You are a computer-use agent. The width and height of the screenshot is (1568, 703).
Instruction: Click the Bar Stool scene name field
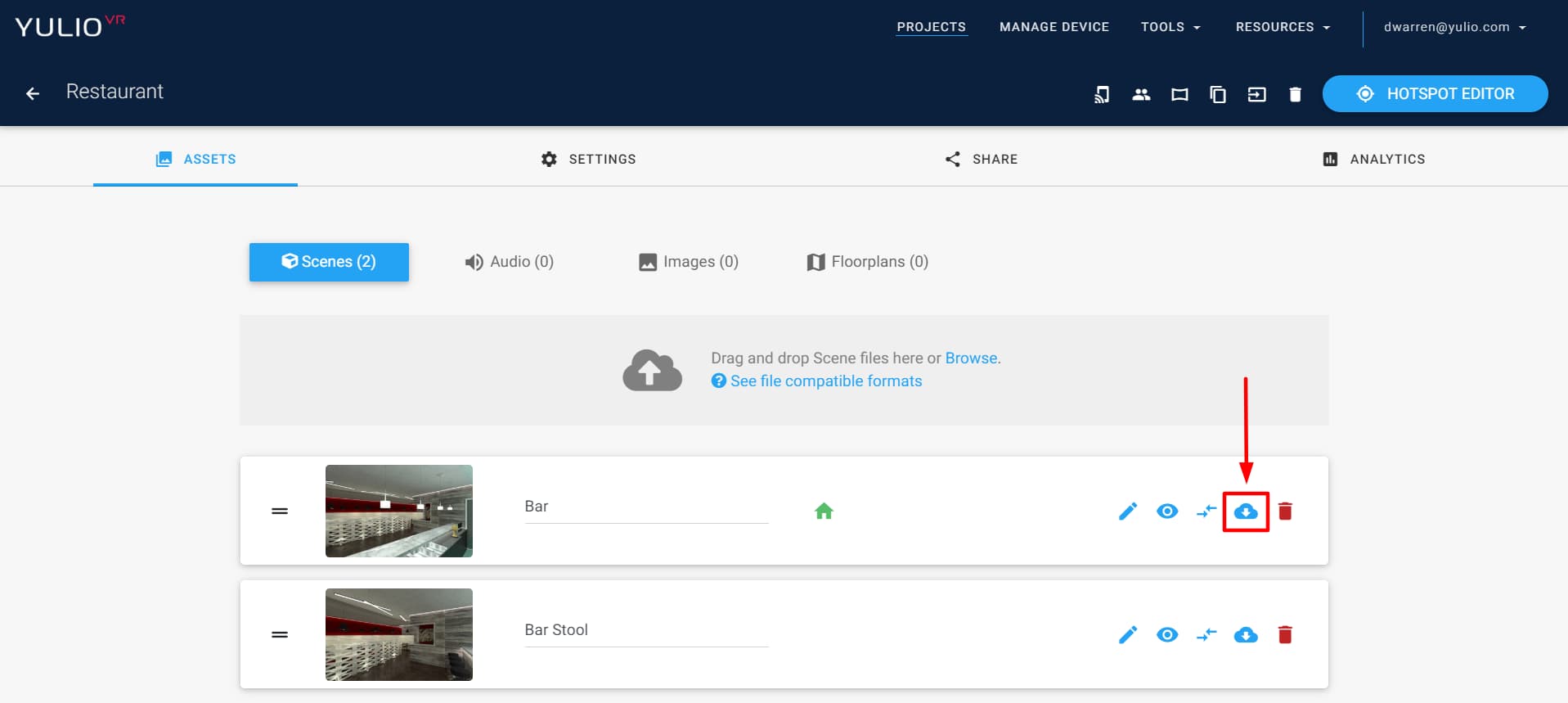point(646,630)
